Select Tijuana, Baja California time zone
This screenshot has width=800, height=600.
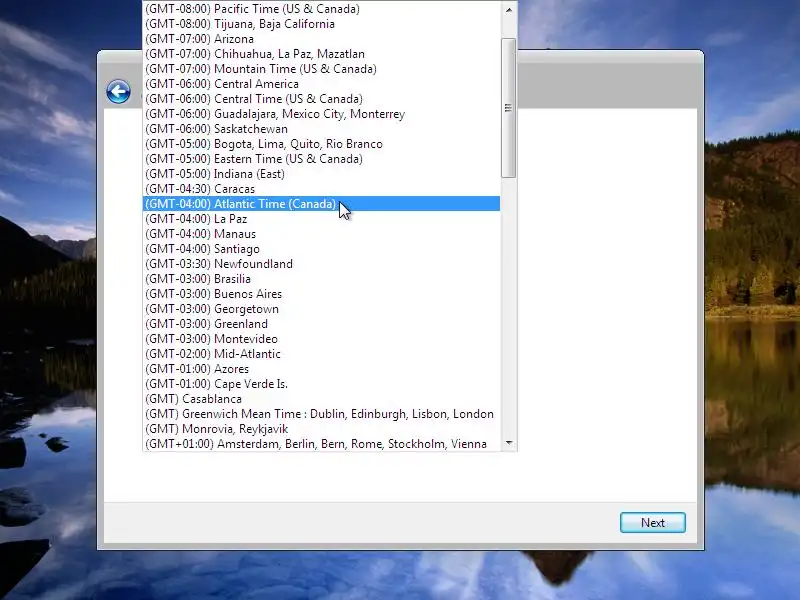321,24
